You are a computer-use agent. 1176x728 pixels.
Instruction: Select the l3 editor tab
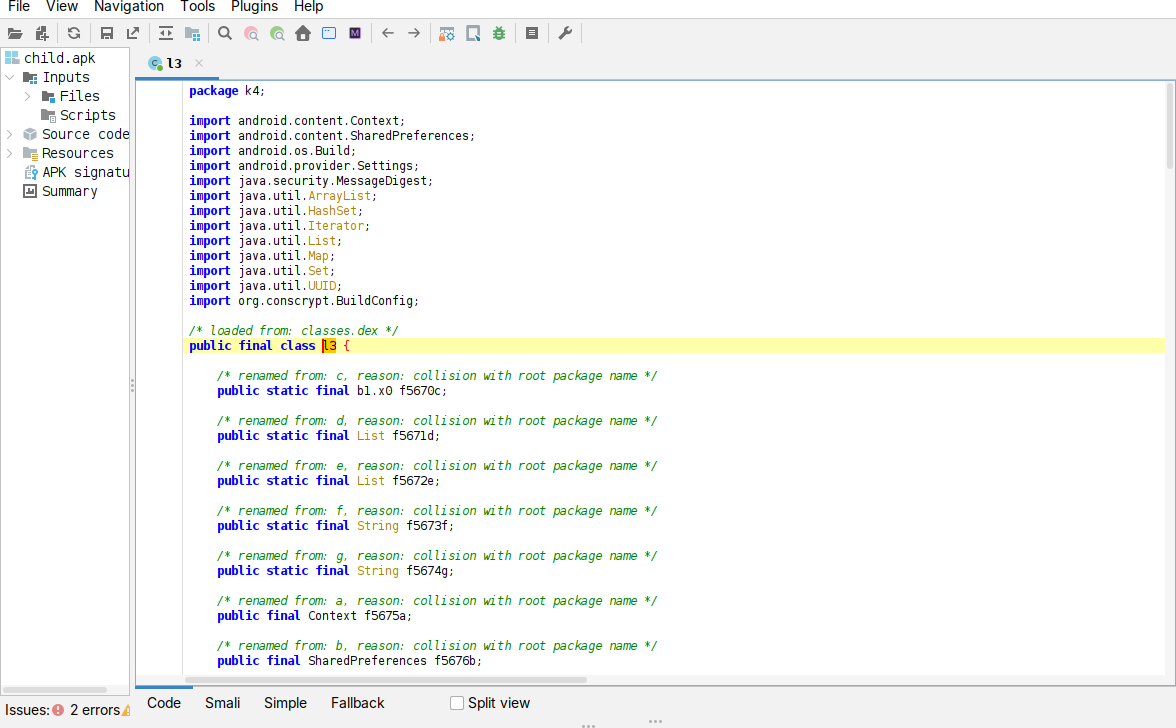(174, 64)
